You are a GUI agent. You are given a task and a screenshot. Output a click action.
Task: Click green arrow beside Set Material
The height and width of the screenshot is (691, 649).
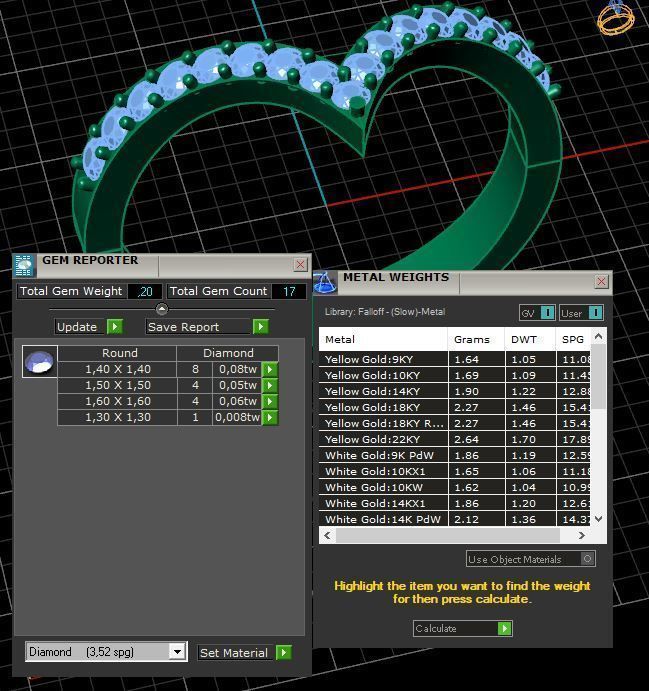pyautogui.click(x=284, y=652)
